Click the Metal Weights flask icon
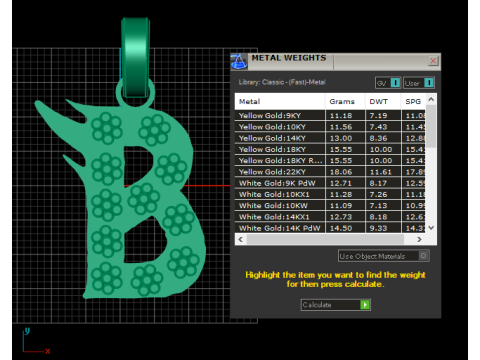Screen dimensions: 480x360 (x=239, y=61)
